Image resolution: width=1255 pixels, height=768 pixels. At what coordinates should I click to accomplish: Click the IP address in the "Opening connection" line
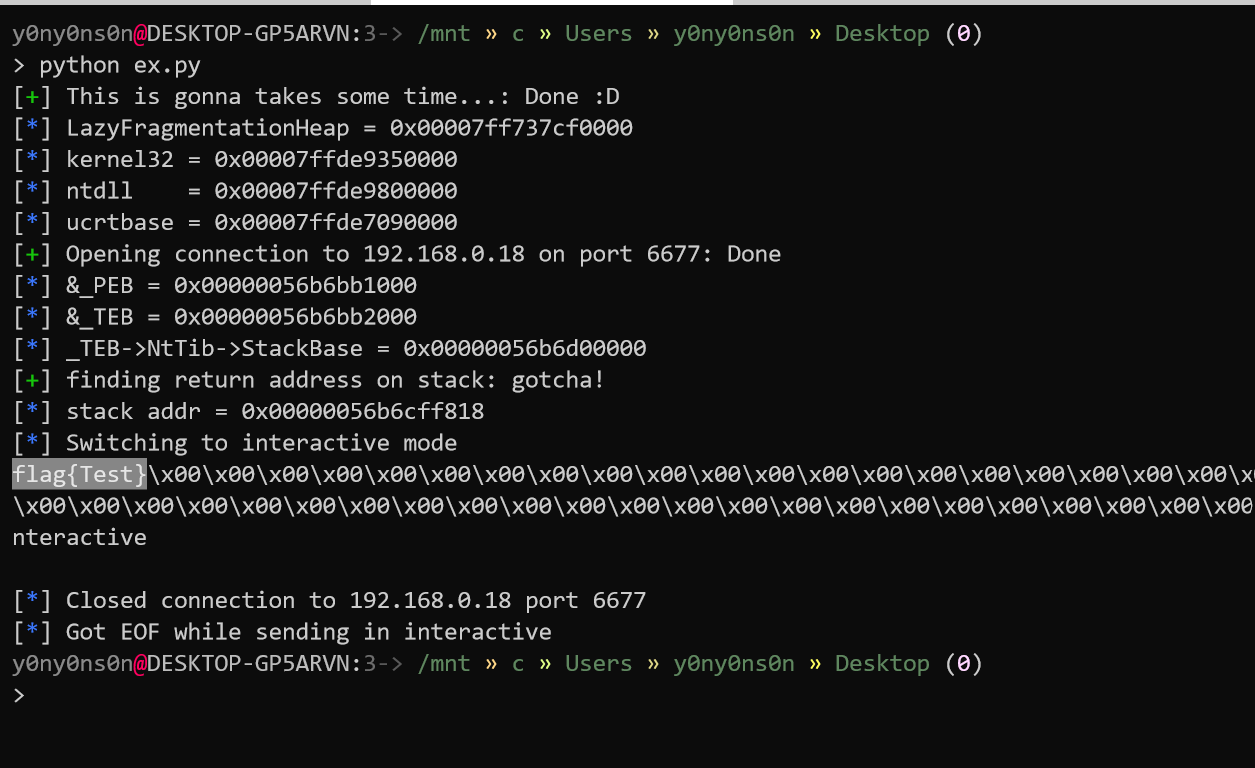tap(443, 254)
